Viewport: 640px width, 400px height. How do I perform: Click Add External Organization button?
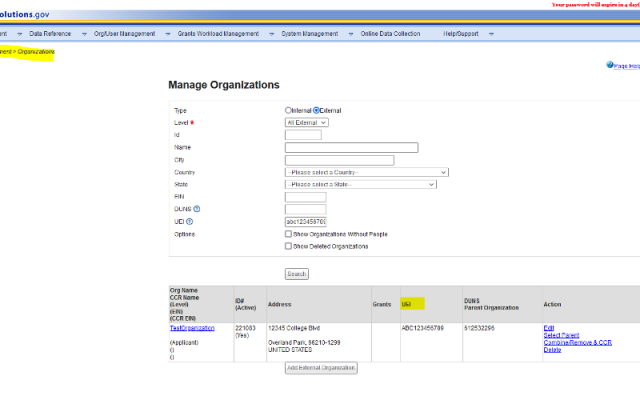click(321, 367)
